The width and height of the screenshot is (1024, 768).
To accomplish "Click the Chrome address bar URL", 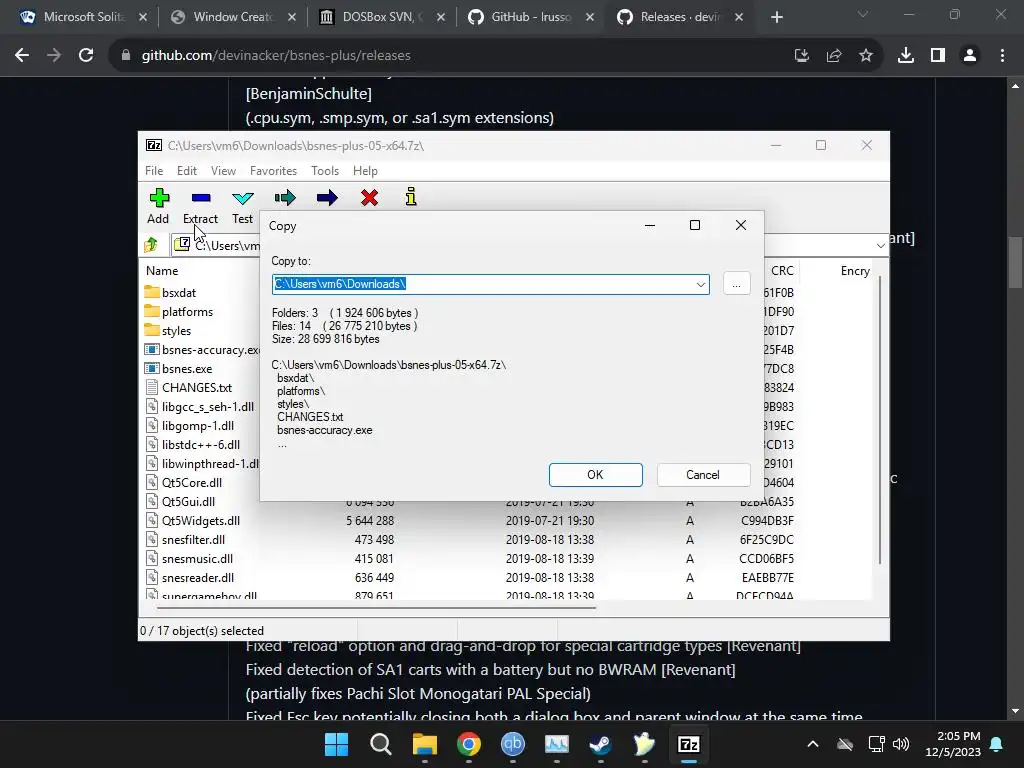I will (276, 56).
